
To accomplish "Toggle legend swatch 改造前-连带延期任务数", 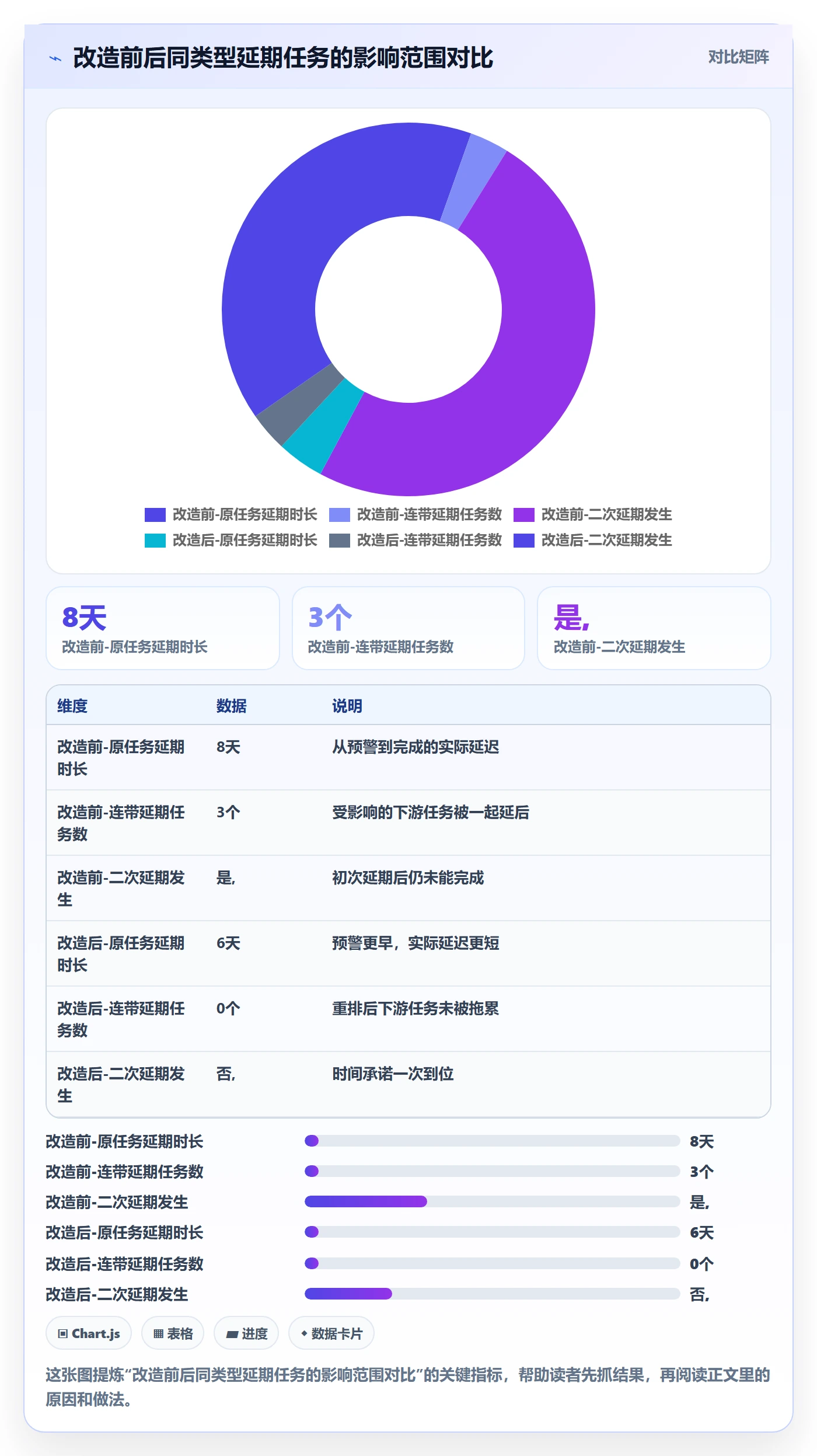I will click(340, 514).
